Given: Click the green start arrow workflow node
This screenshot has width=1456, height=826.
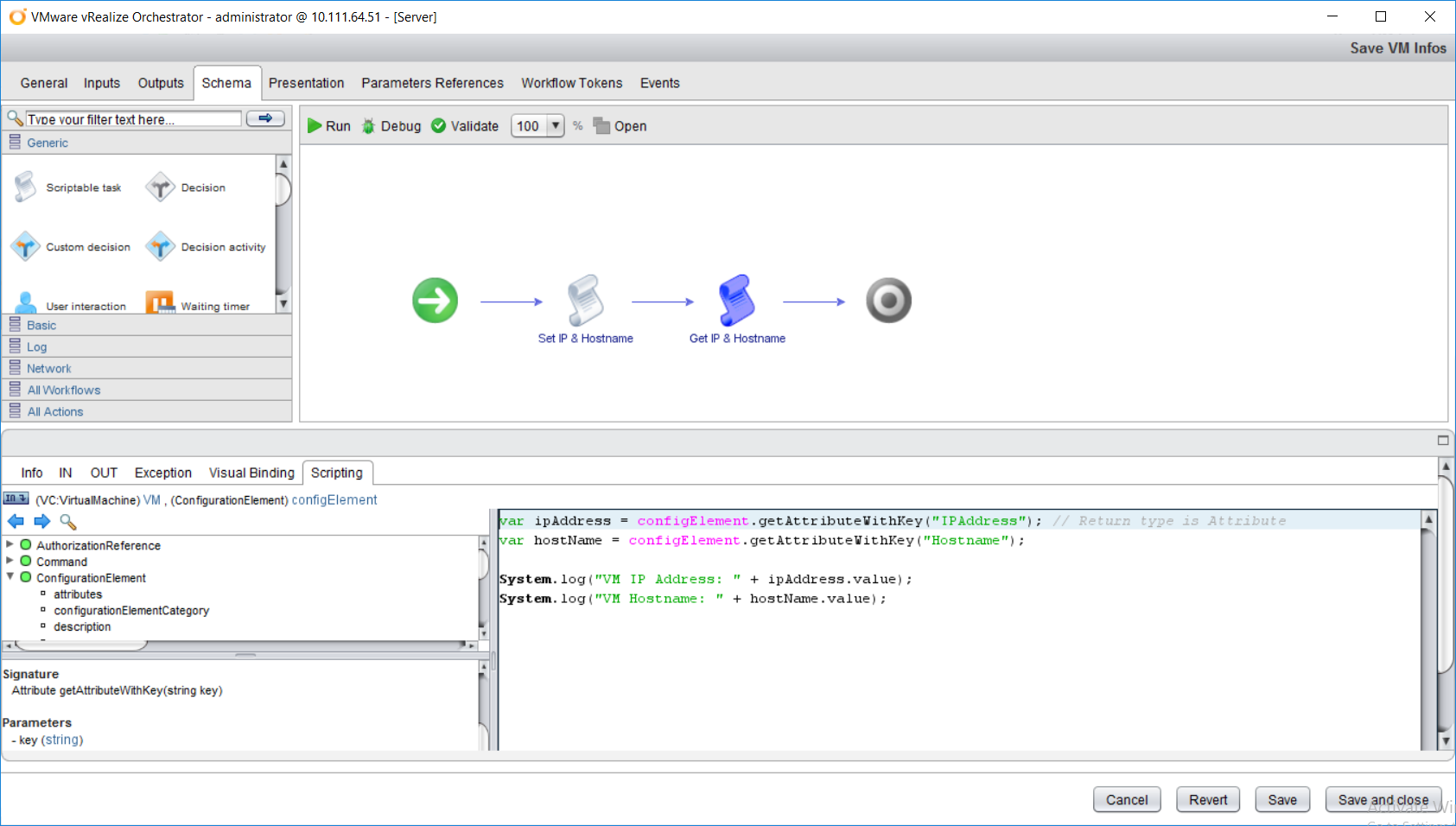Looking at the screenshot, I should (435, 301).
